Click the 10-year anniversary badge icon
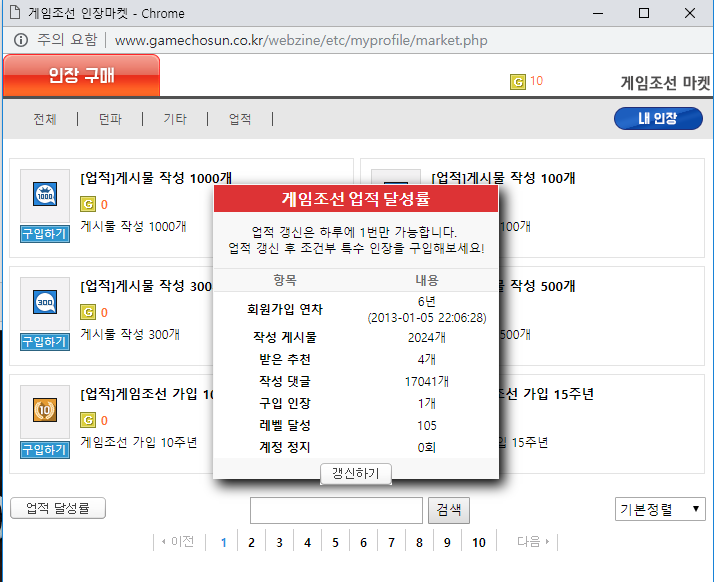This screenshot has width=714, height=582. tap(45, 411)
